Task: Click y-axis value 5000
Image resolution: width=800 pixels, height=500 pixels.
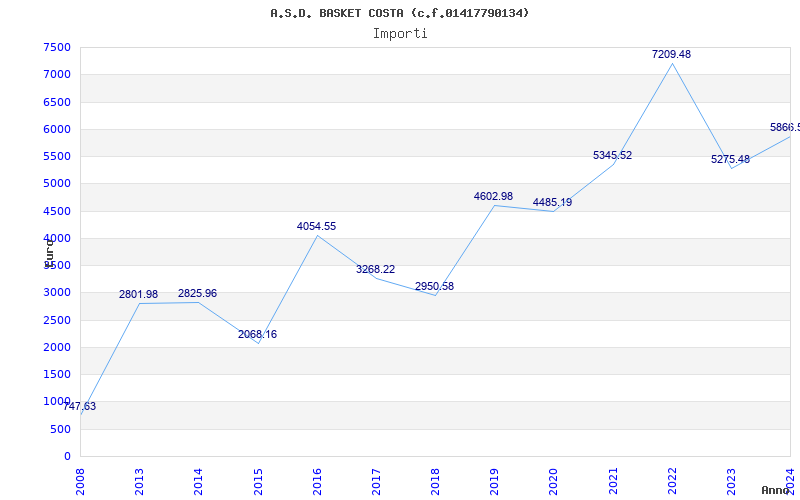Action: 57,183
